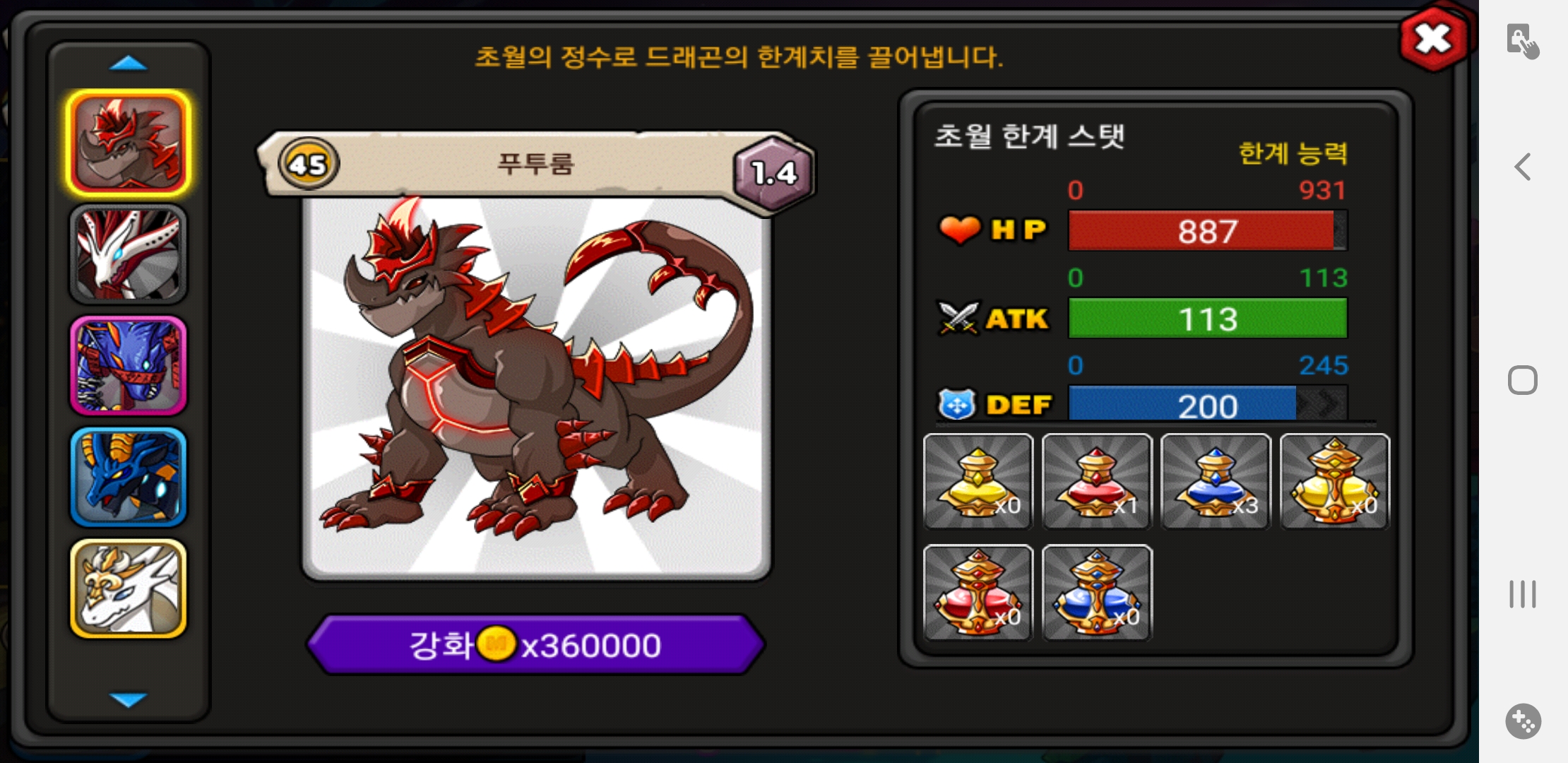
Task: Select the yellow essence potion x0
Action: 978,481
